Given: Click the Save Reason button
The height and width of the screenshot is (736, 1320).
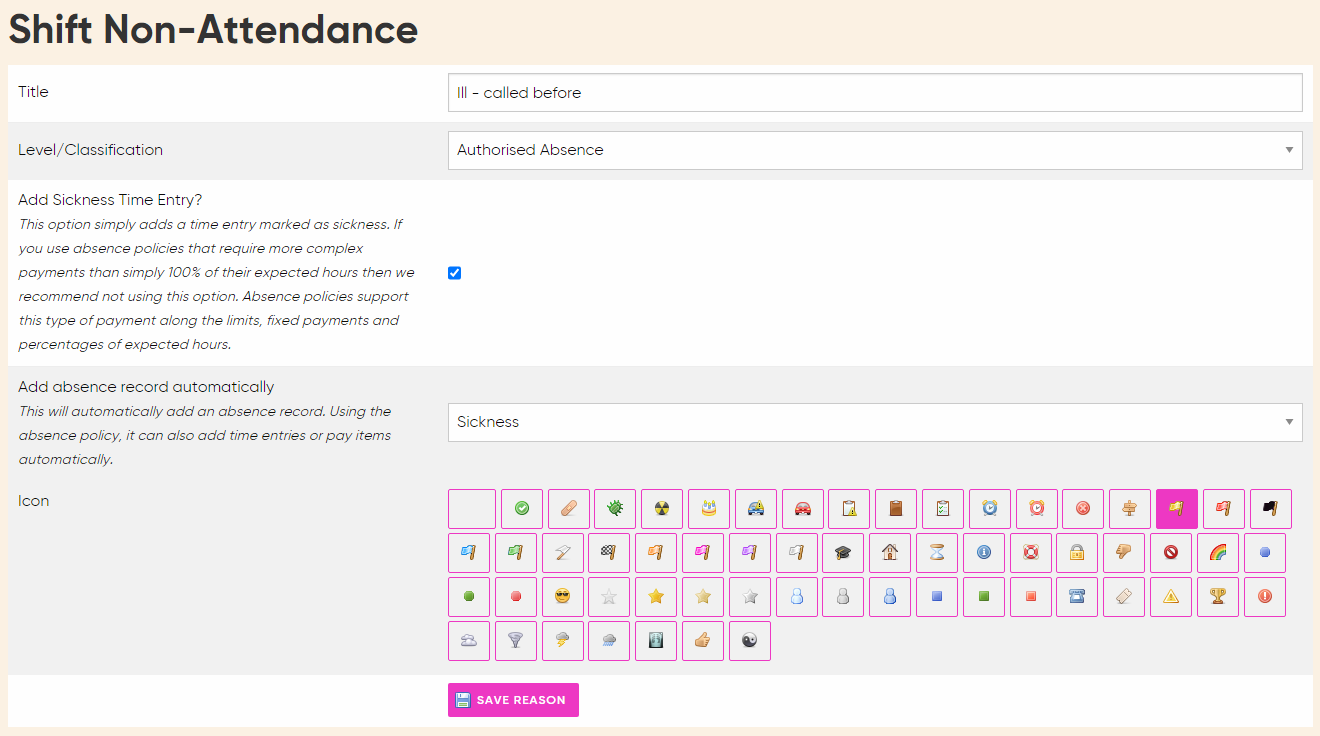Looking at the screenshot, I should 513,700.
